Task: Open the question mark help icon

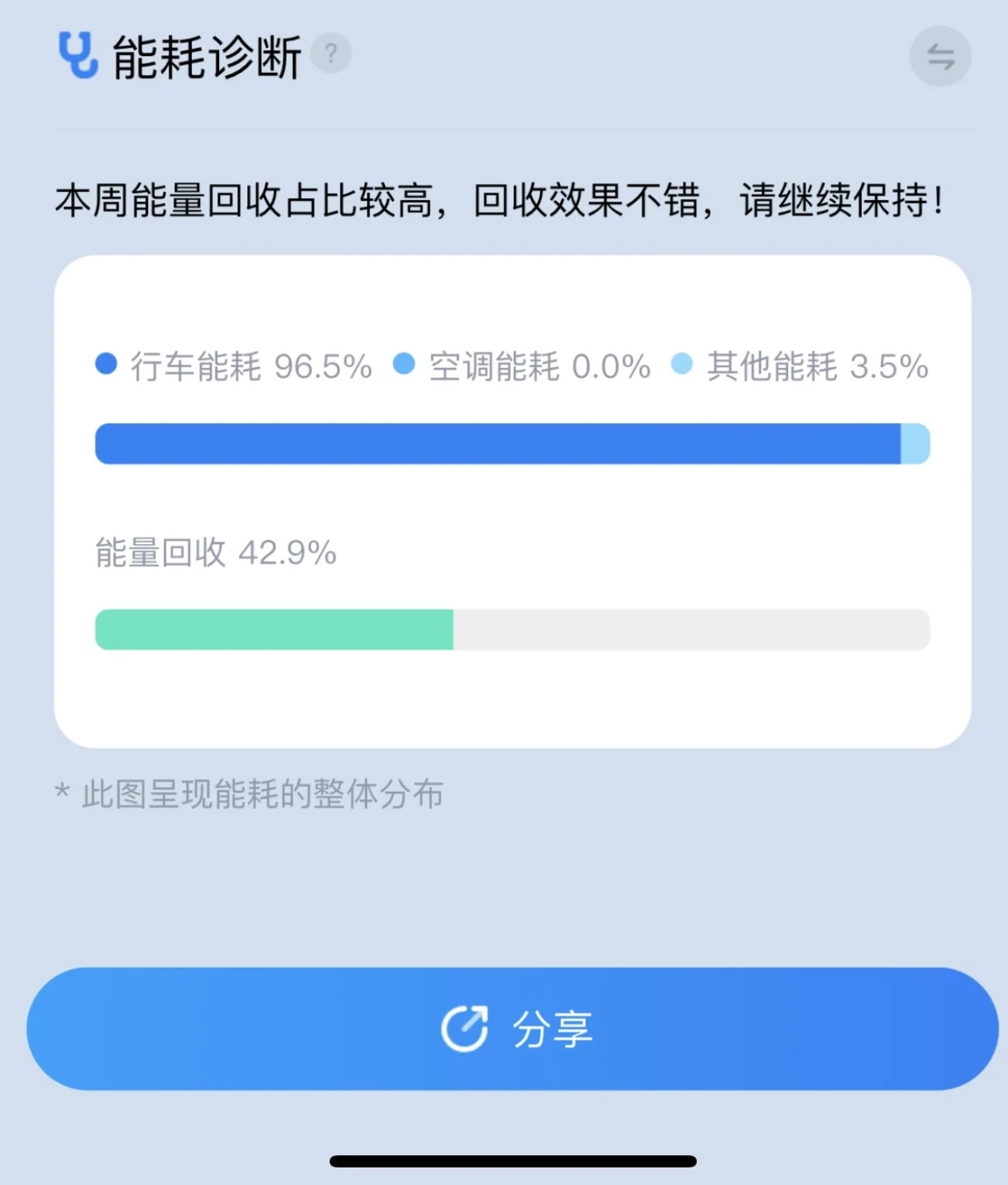Action: [330, 53]
